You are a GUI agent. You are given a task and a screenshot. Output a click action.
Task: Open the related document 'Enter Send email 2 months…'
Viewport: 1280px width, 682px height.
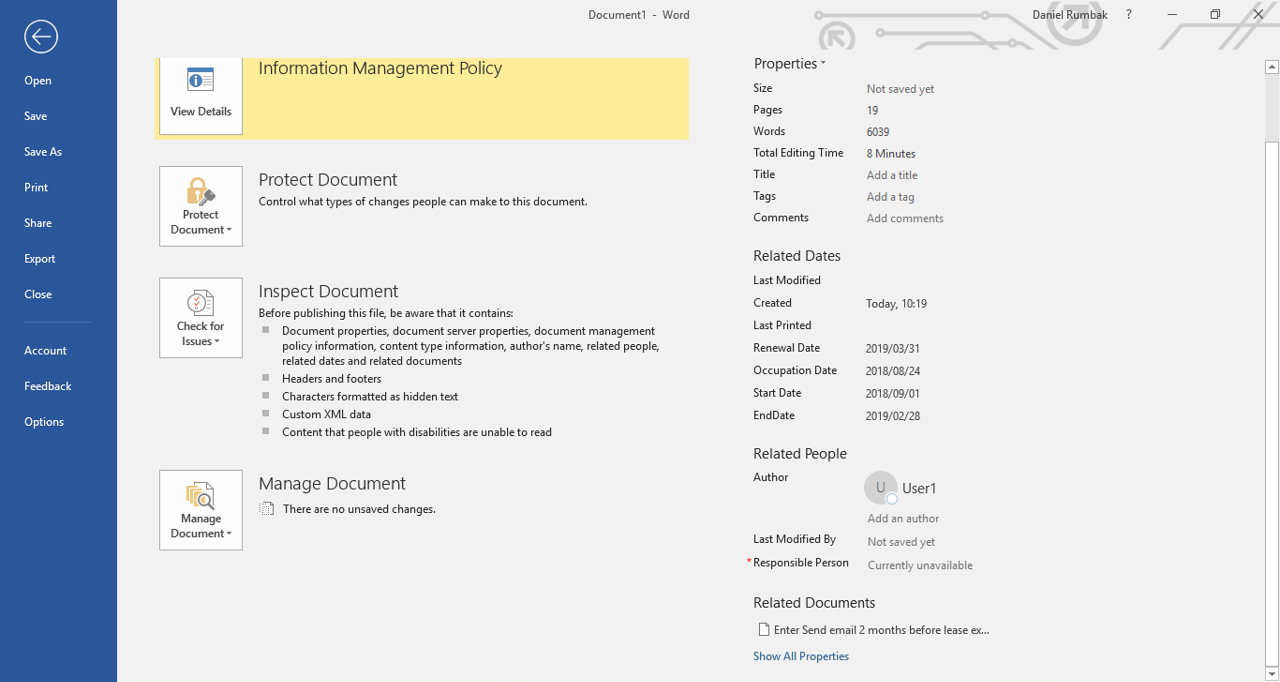click(x=881, y=630)
